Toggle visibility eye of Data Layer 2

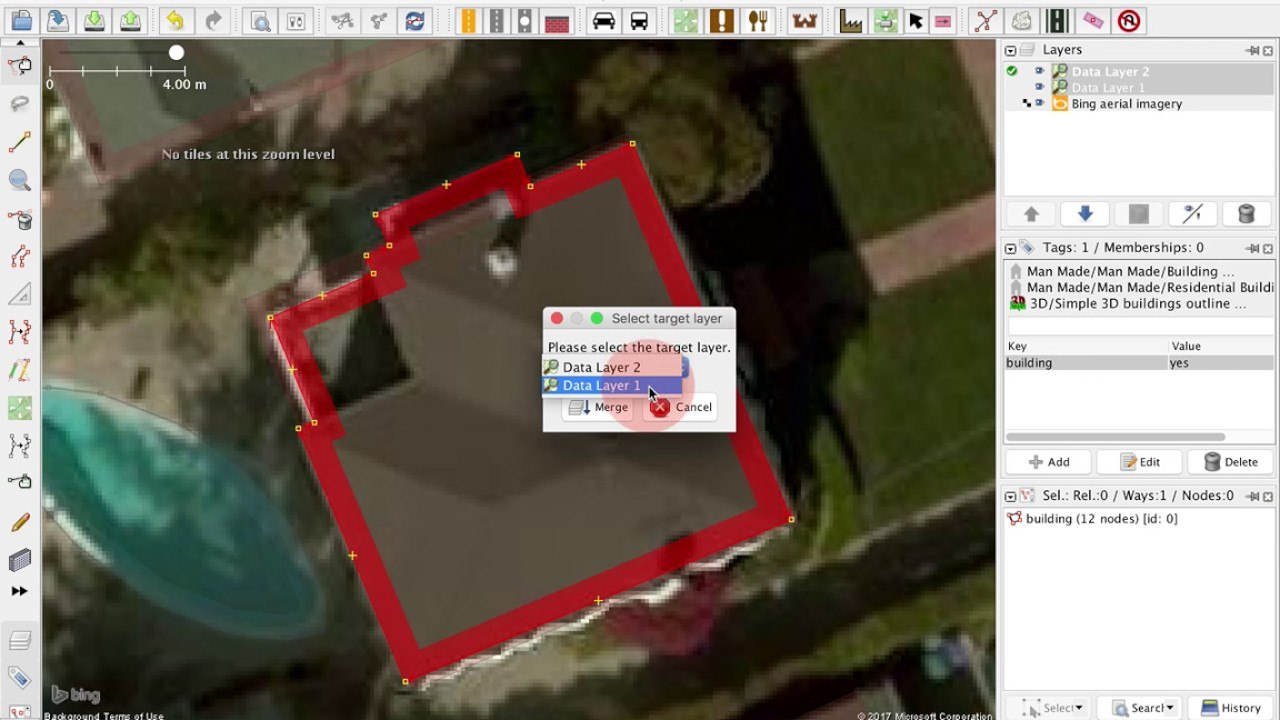pyautogui.click(x=1039, y=72)
